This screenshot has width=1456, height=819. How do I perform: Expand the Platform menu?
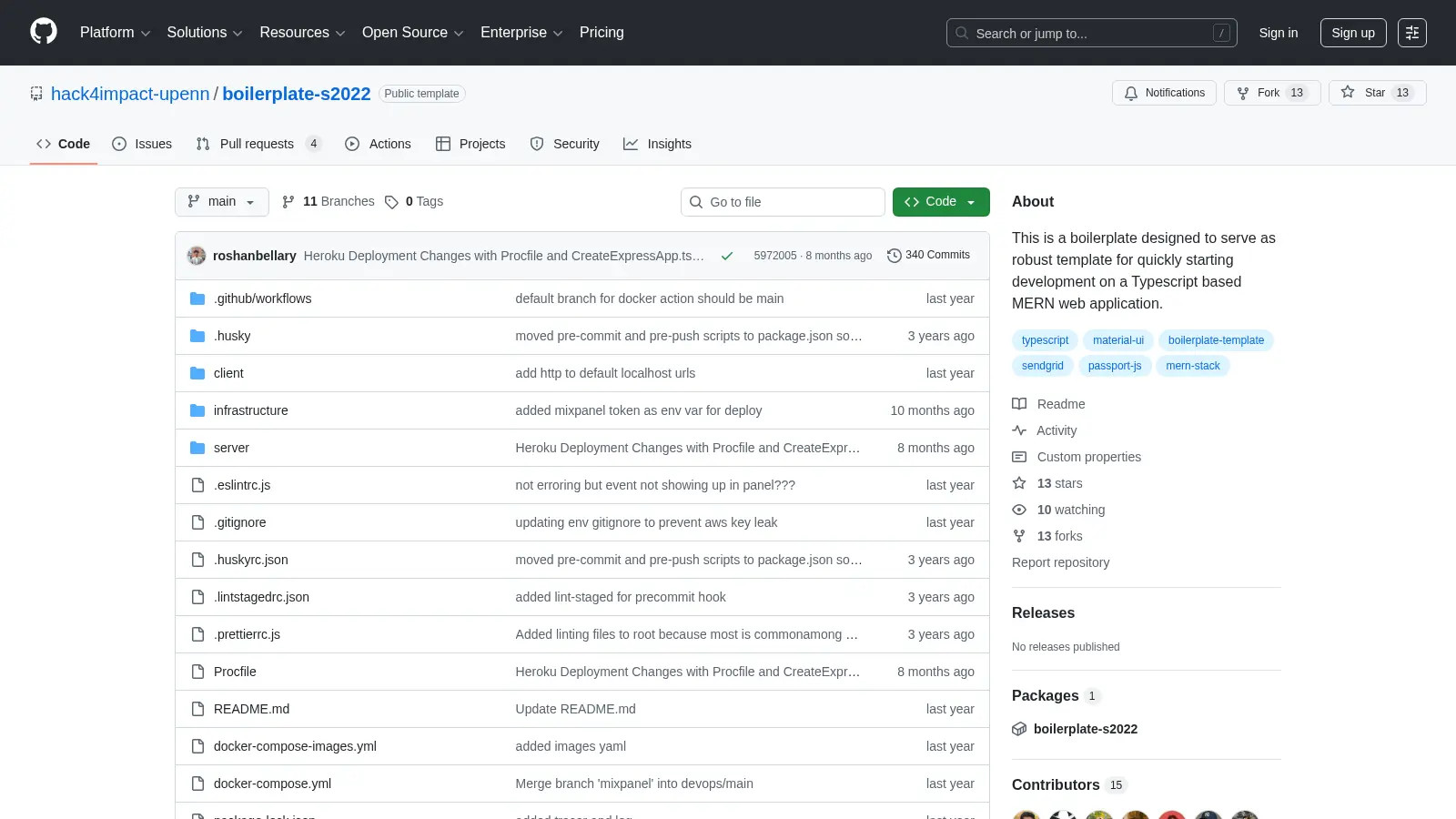115,33
